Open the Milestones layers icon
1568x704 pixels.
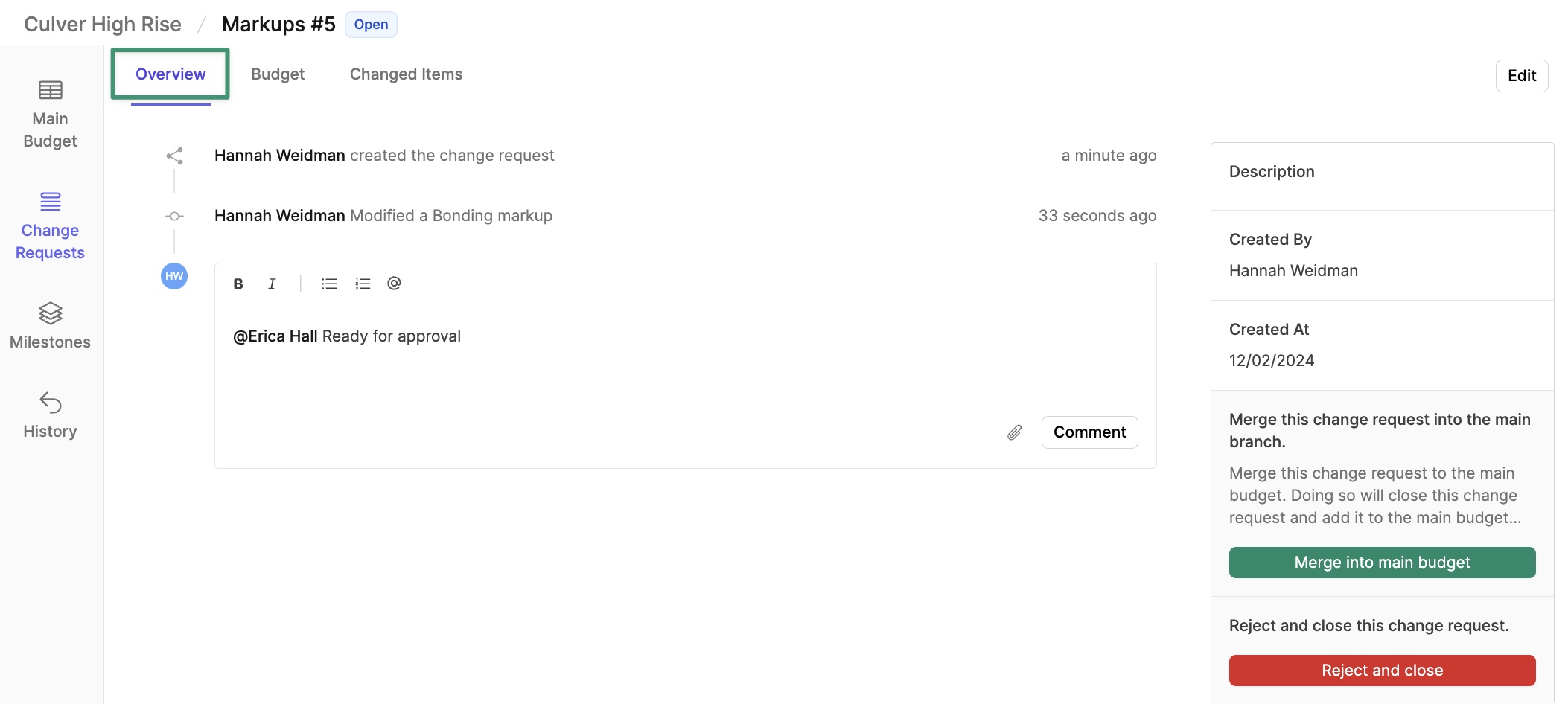pos(51,313)
